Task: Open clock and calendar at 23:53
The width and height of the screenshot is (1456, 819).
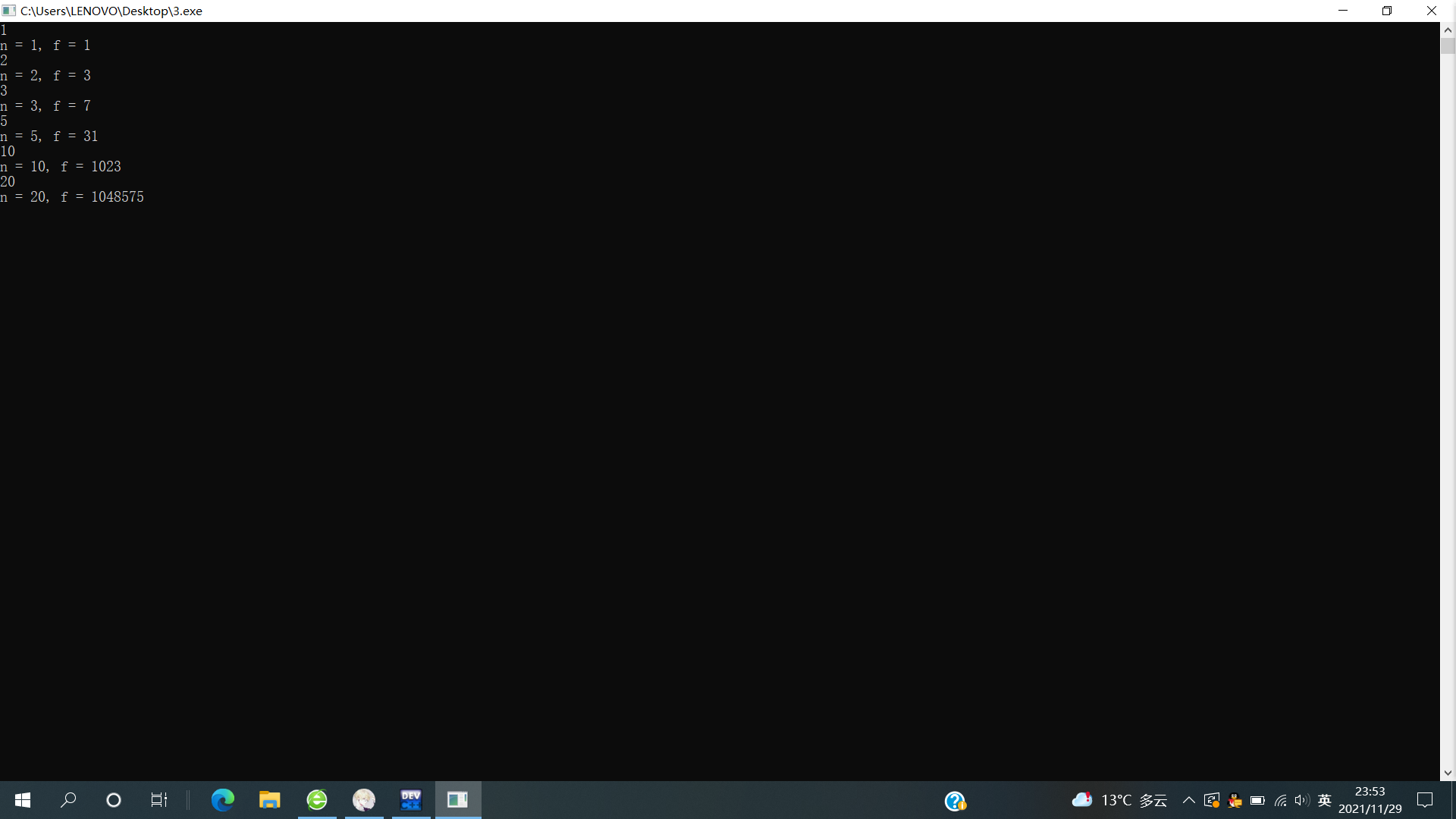Action: point(1370,800)
